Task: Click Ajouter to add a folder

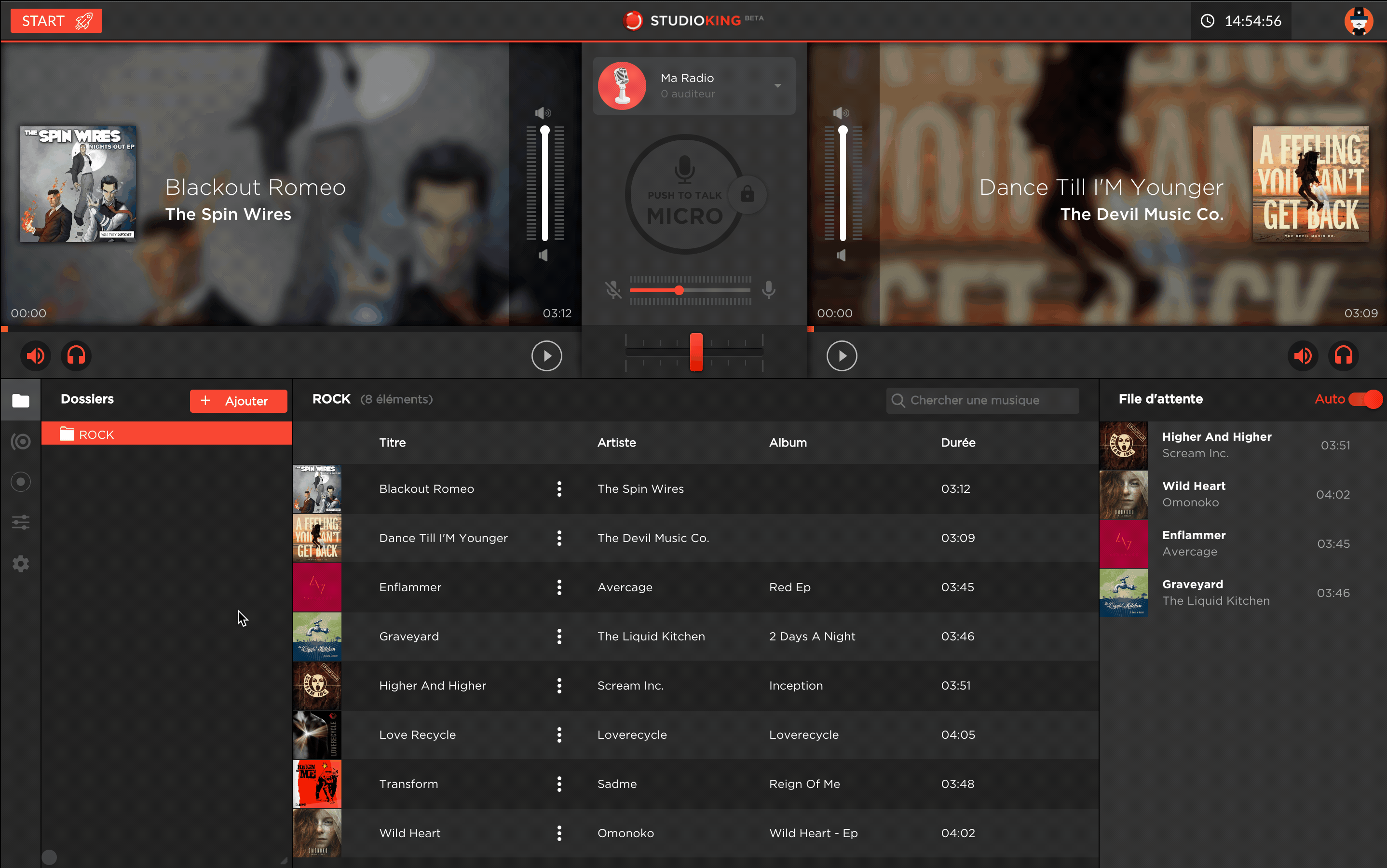Action: pos(238,400)
